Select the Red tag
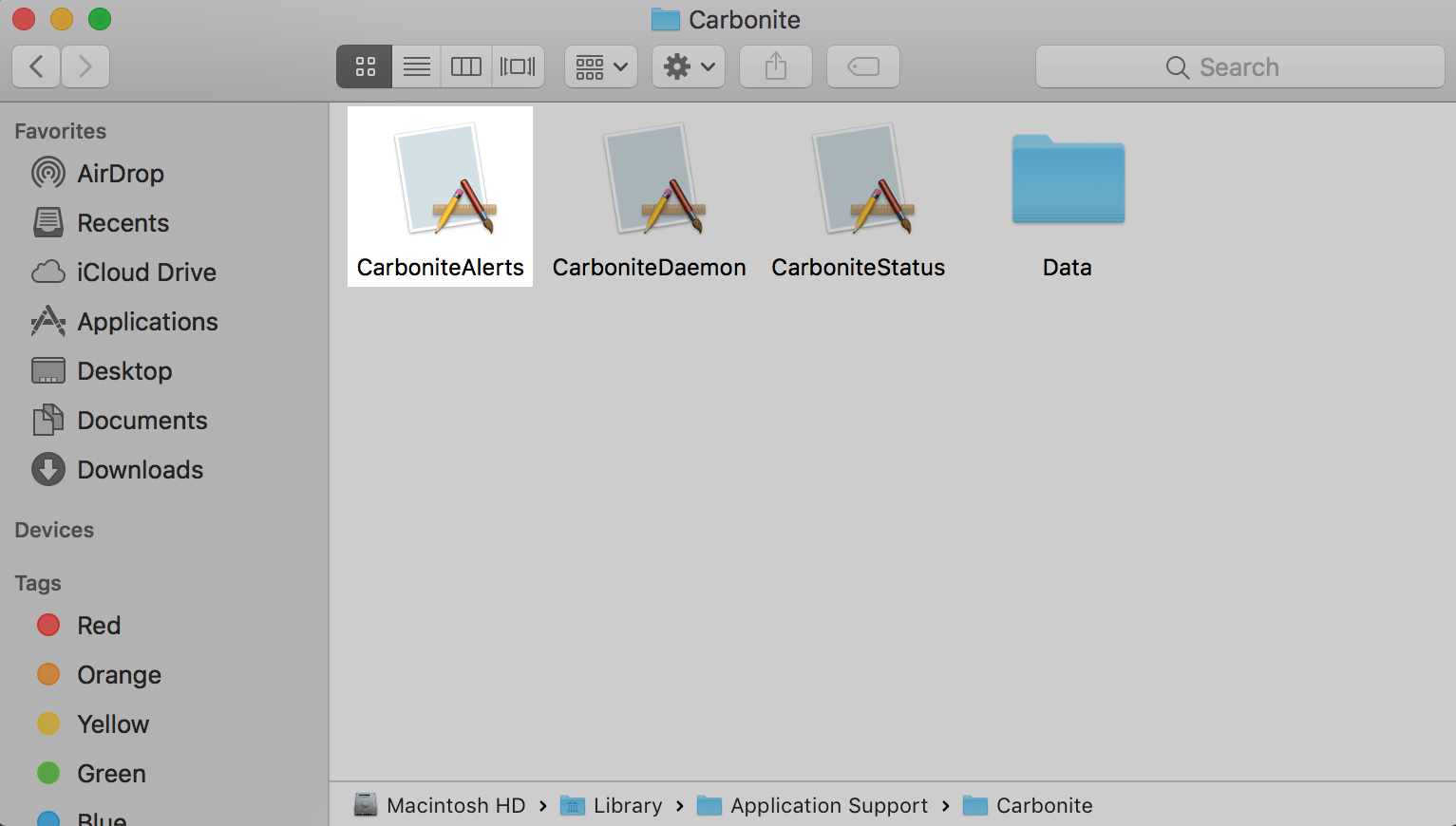The height and width of the screenshot is (826, 1456). click(x=98, y=626)
